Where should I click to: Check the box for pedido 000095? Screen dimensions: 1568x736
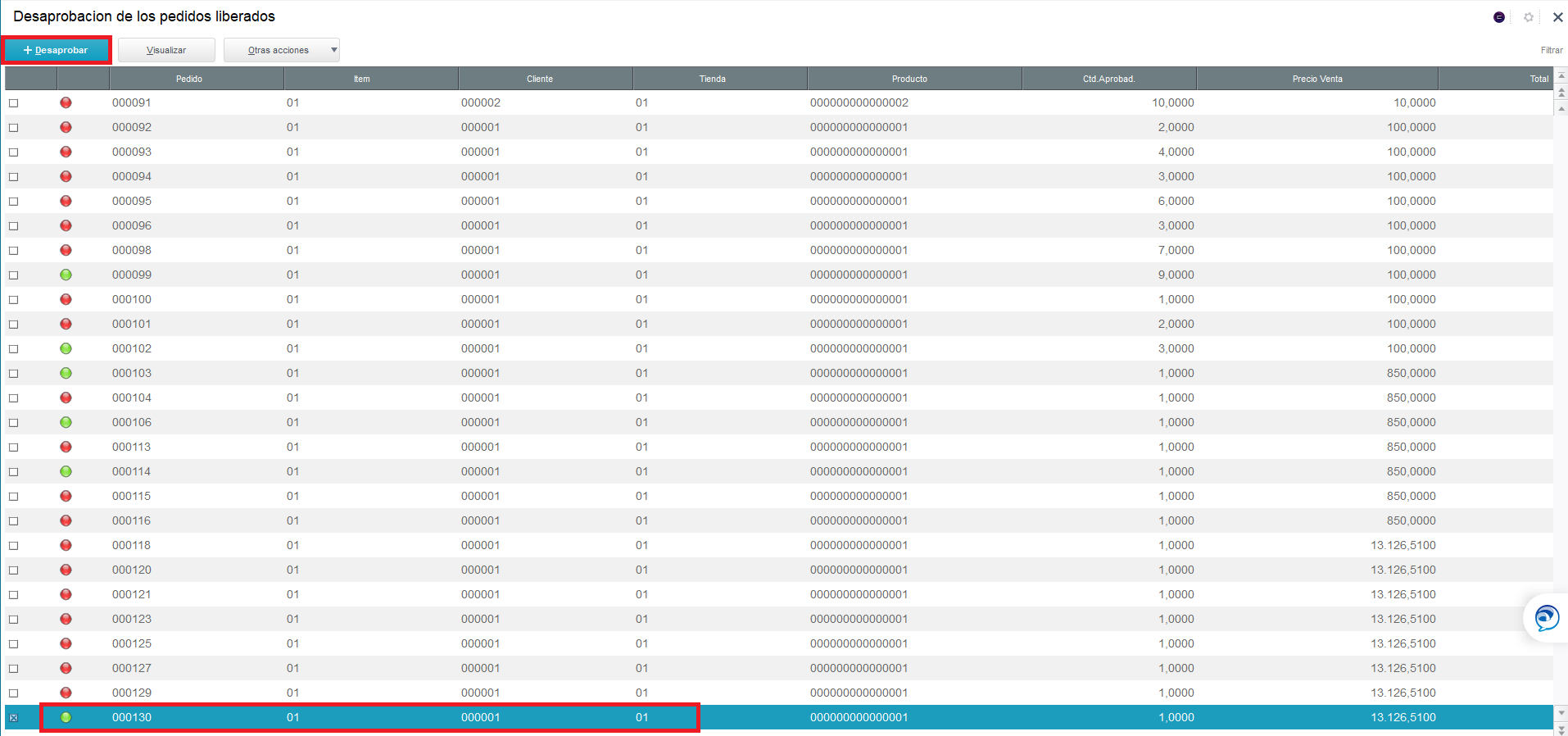[13, 202]
